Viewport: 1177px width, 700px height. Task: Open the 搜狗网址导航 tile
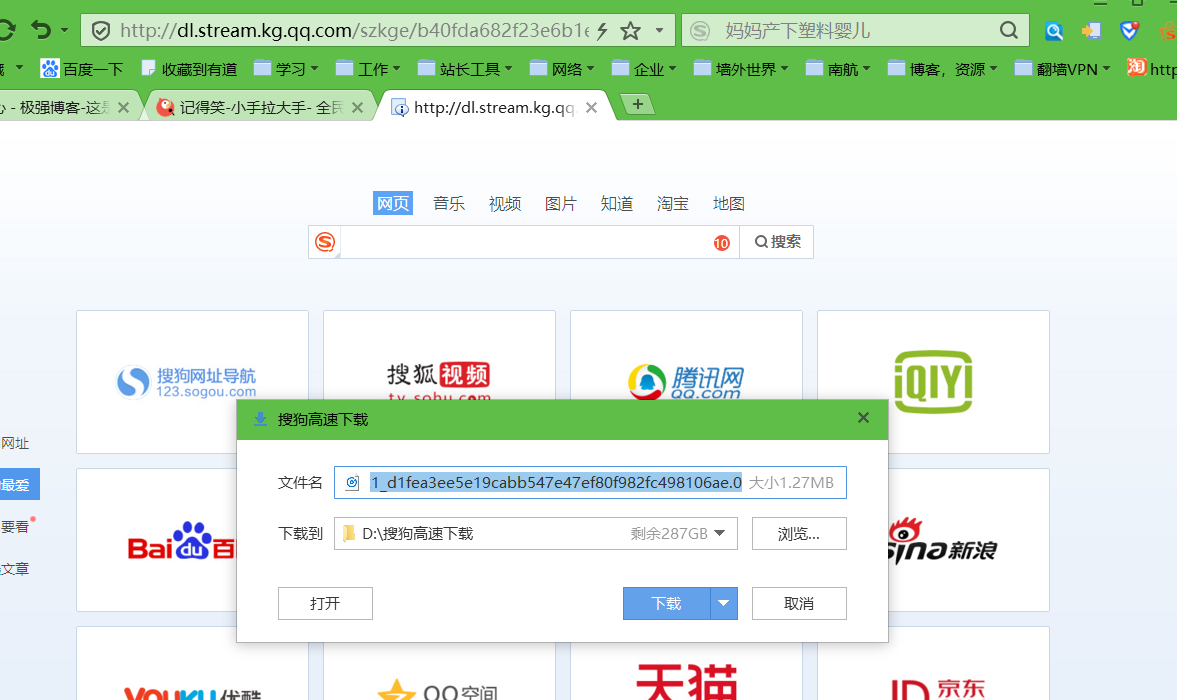[x=192, y=381]
